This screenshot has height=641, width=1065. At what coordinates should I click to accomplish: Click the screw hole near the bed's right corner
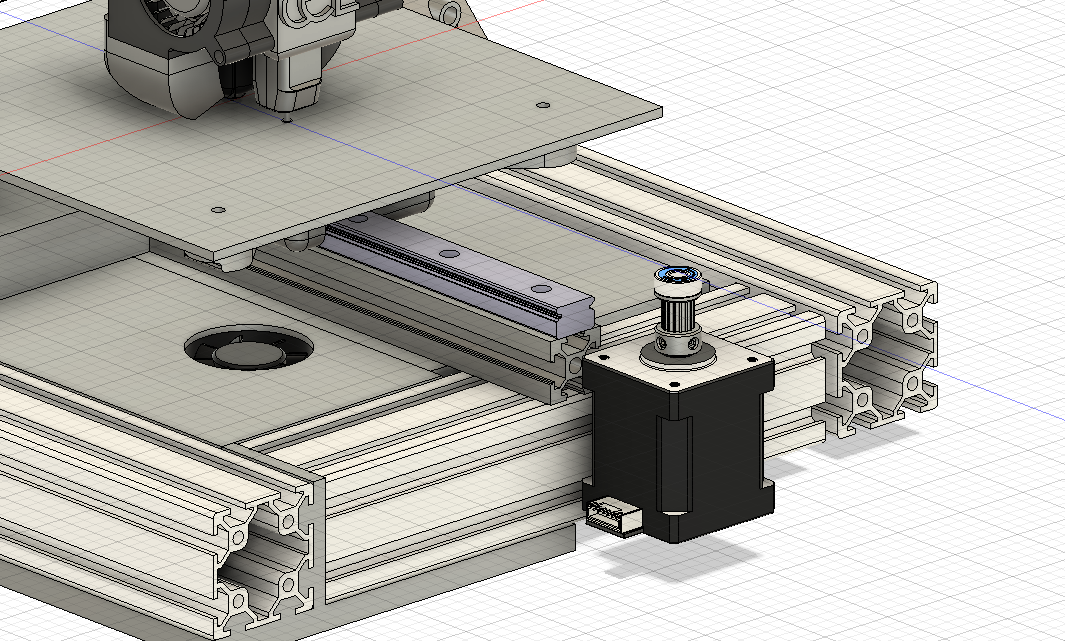[x=542, y=104]
